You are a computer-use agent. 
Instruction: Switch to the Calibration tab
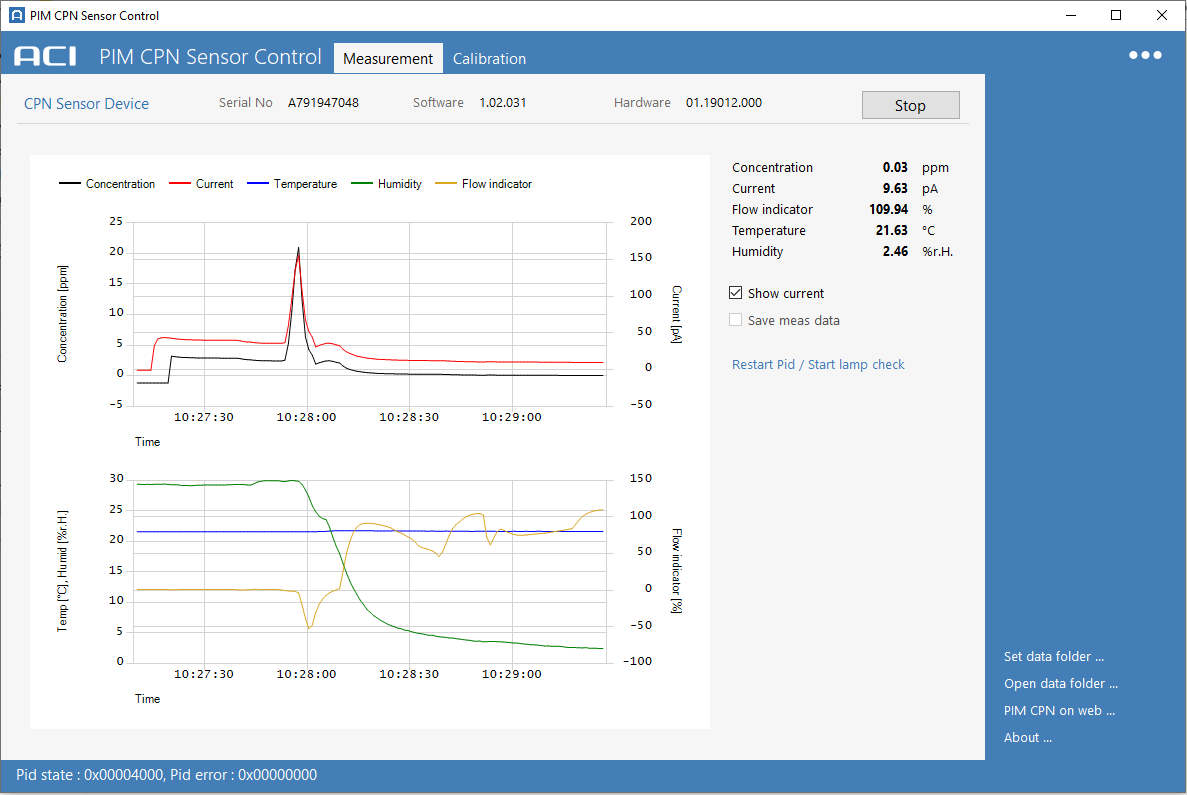(x=489, y=58)
